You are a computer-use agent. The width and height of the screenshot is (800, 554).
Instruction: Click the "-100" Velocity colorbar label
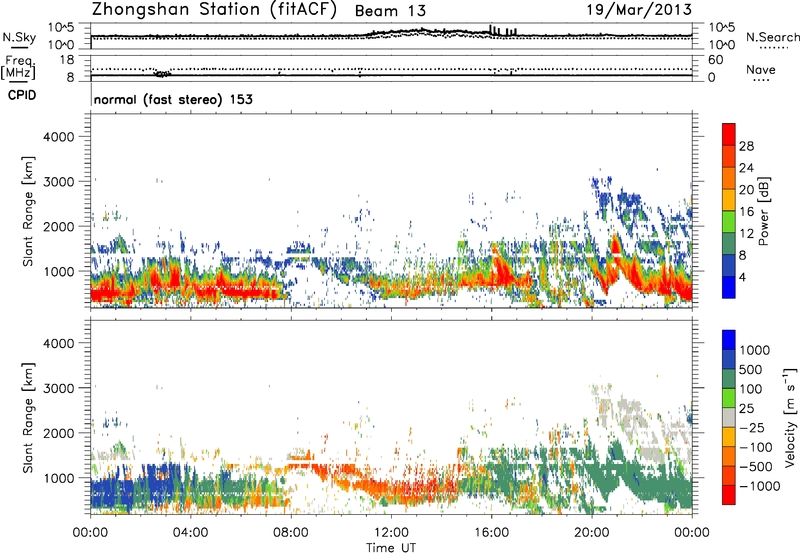[x=755, y=447]
